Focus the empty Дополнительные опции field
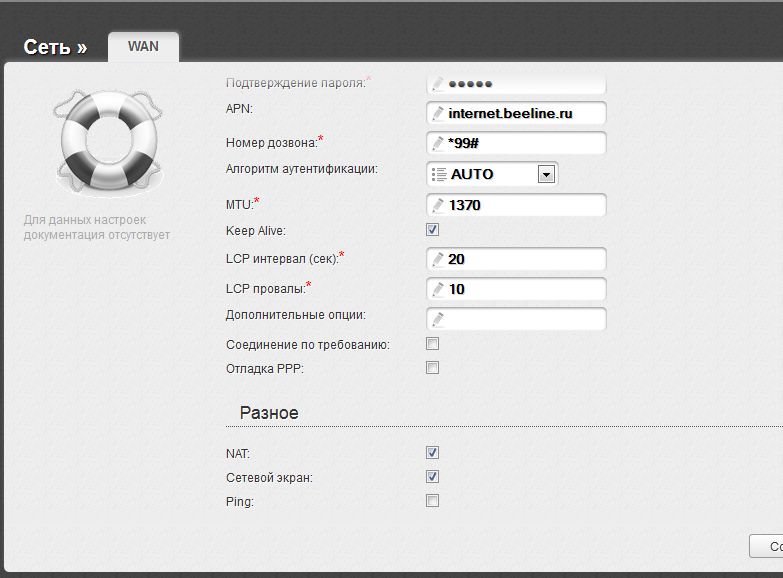This screenshot has width=783, height=578. click(x=516, y=319)
